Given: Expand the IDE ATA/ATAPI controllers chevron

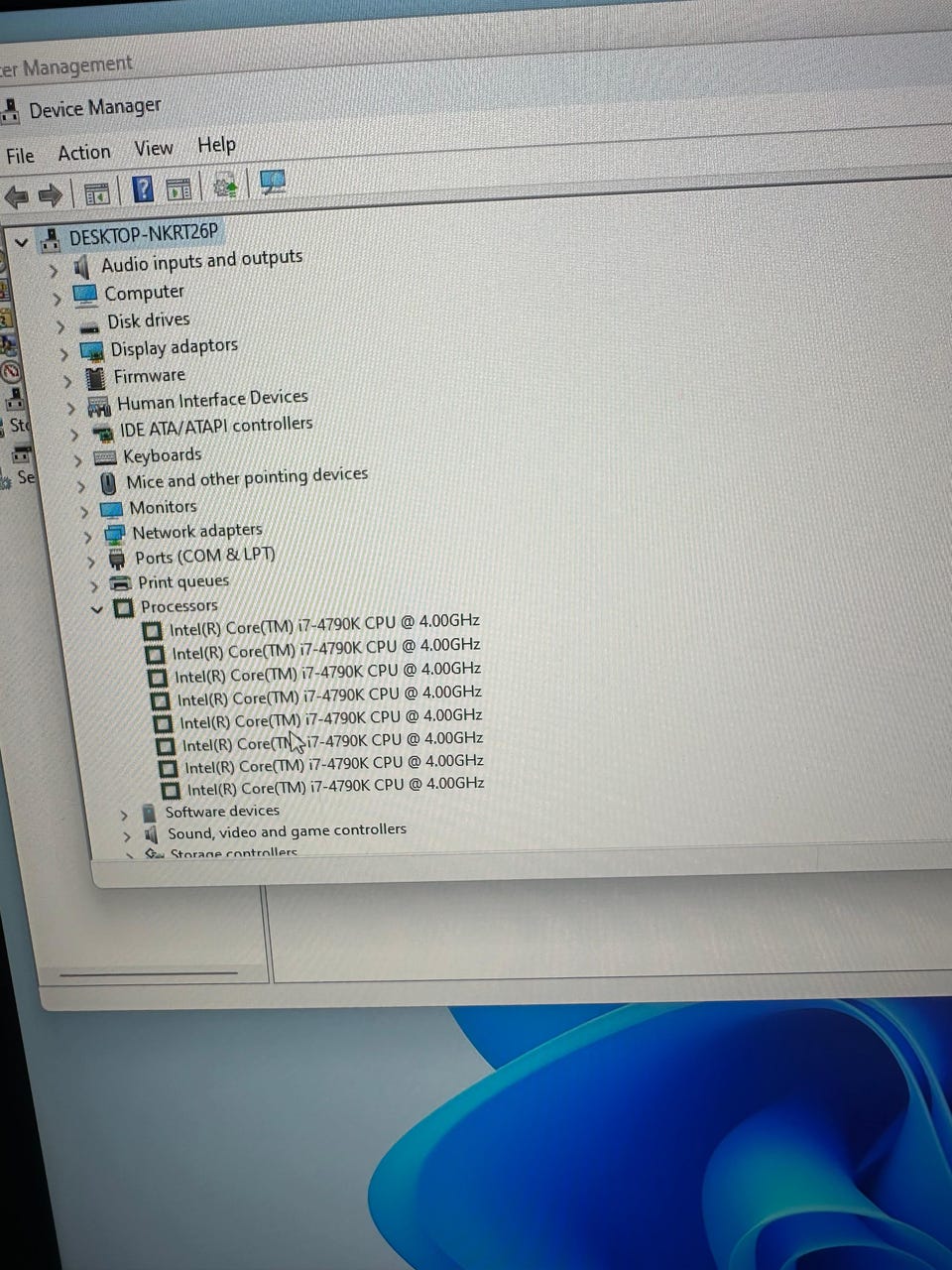Looking at the screenshot, I should click(74, 434).
